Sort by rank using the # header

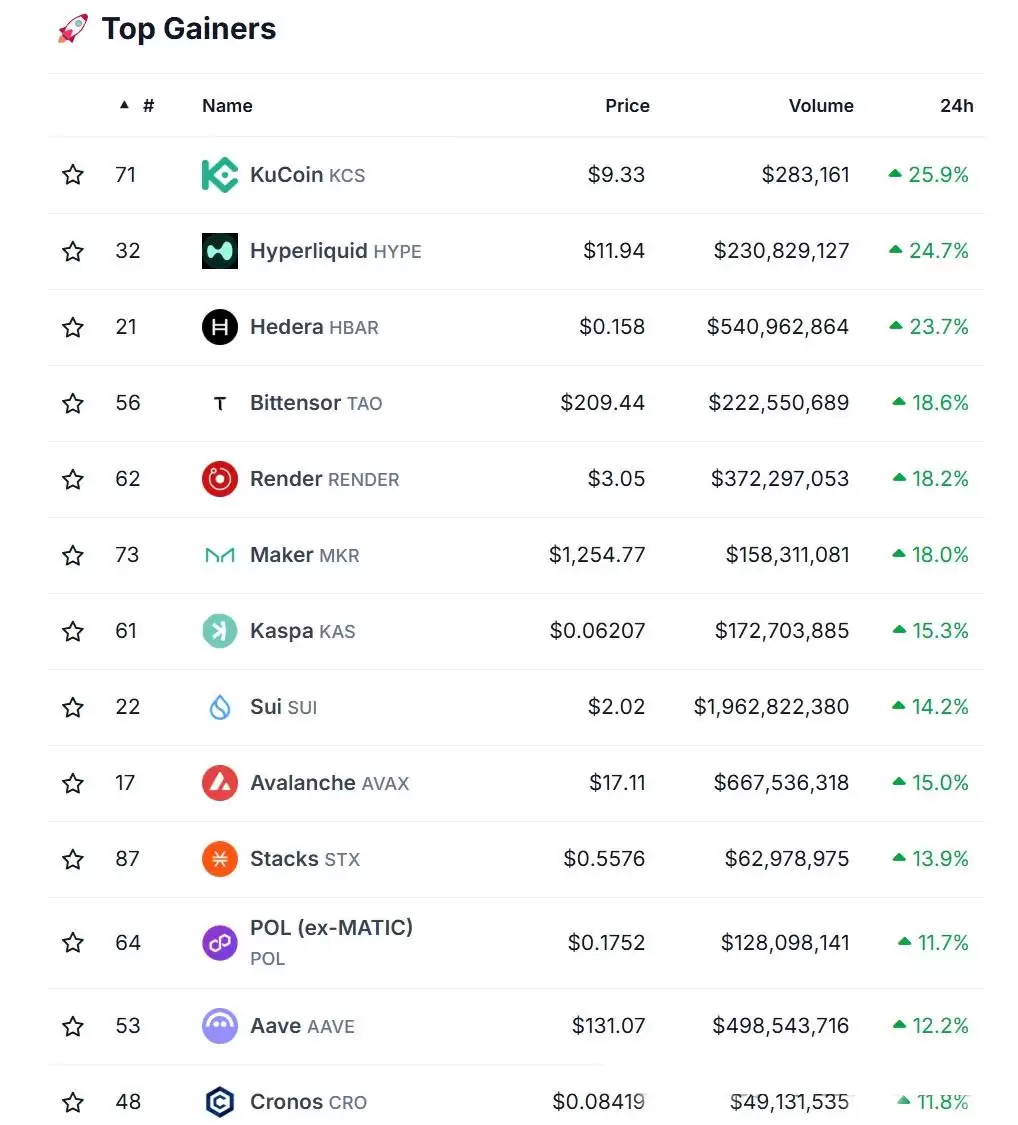click(147, 106)
